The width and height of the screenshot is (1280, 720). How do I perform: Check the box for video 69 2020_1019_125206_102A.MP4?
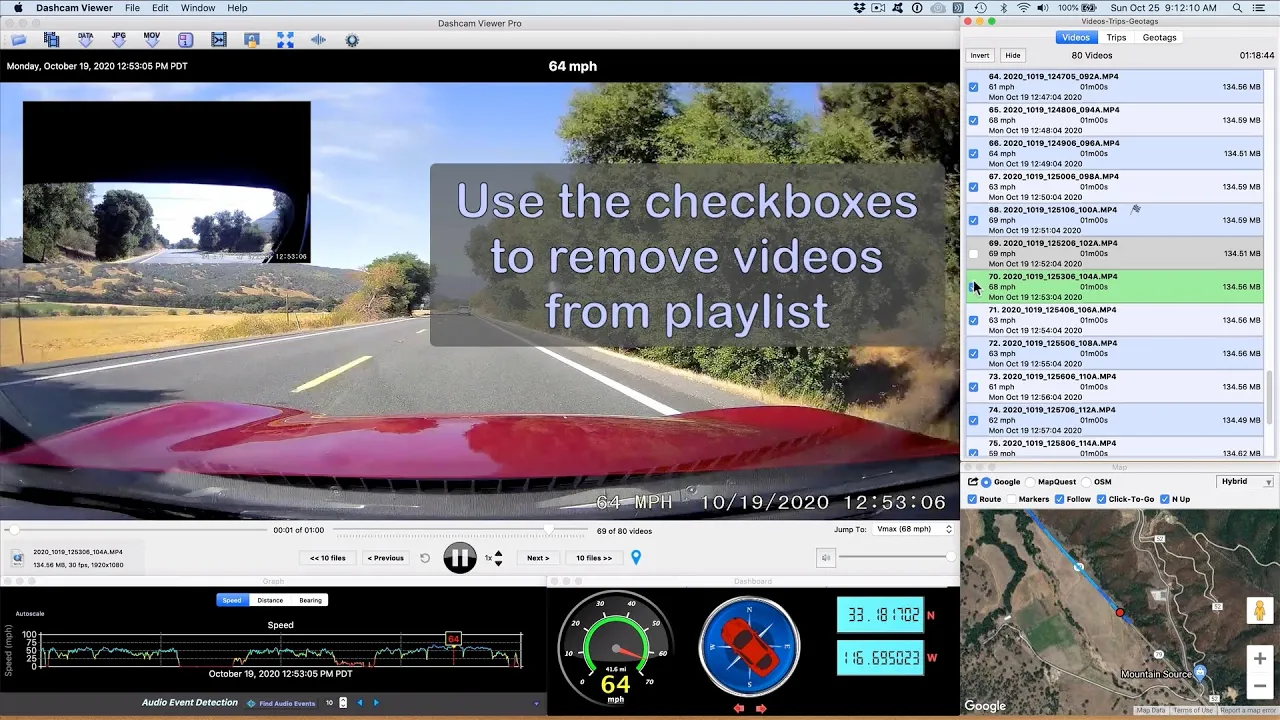pos(973,254)
